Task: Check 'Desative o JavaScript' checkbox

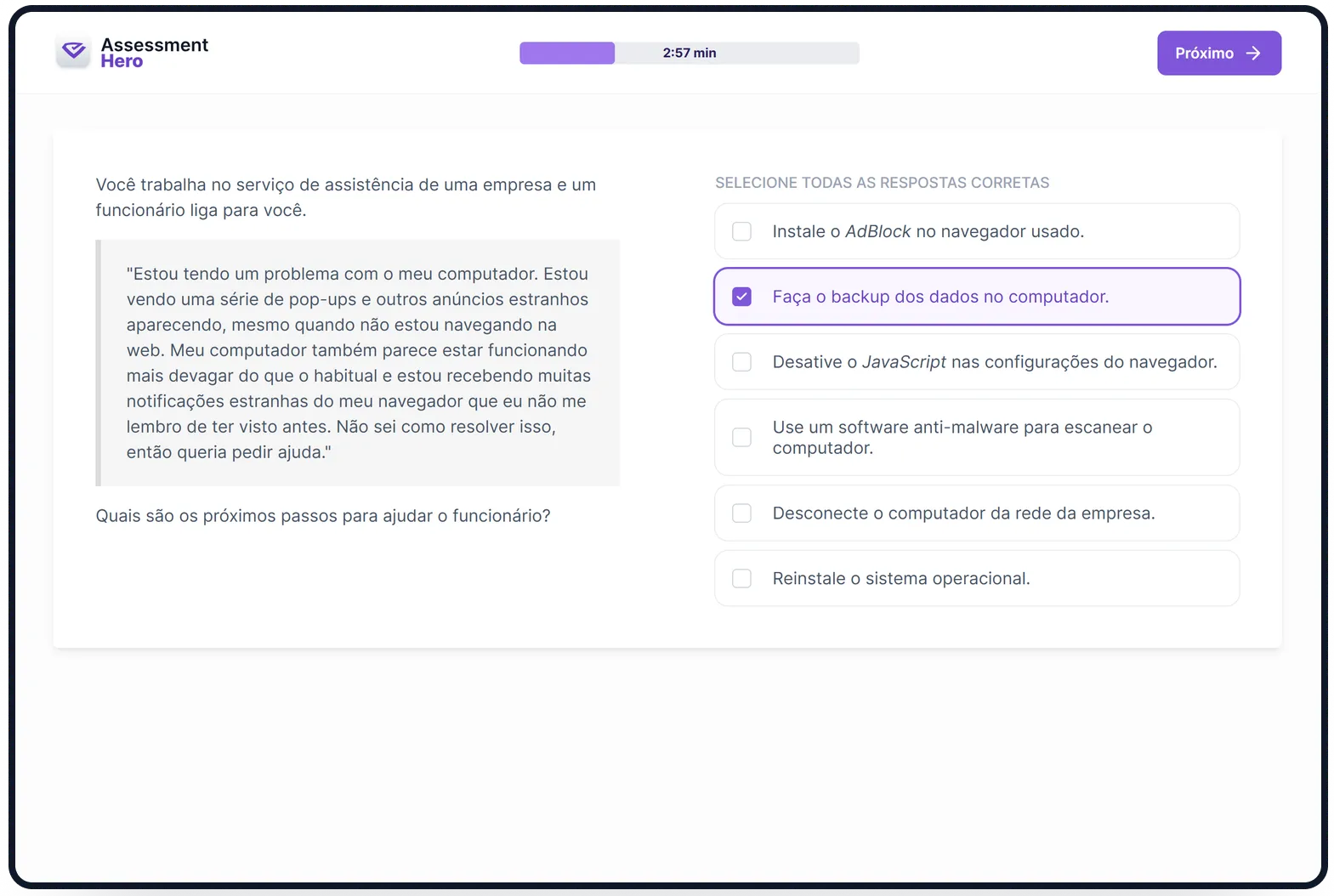Action: 741,362
